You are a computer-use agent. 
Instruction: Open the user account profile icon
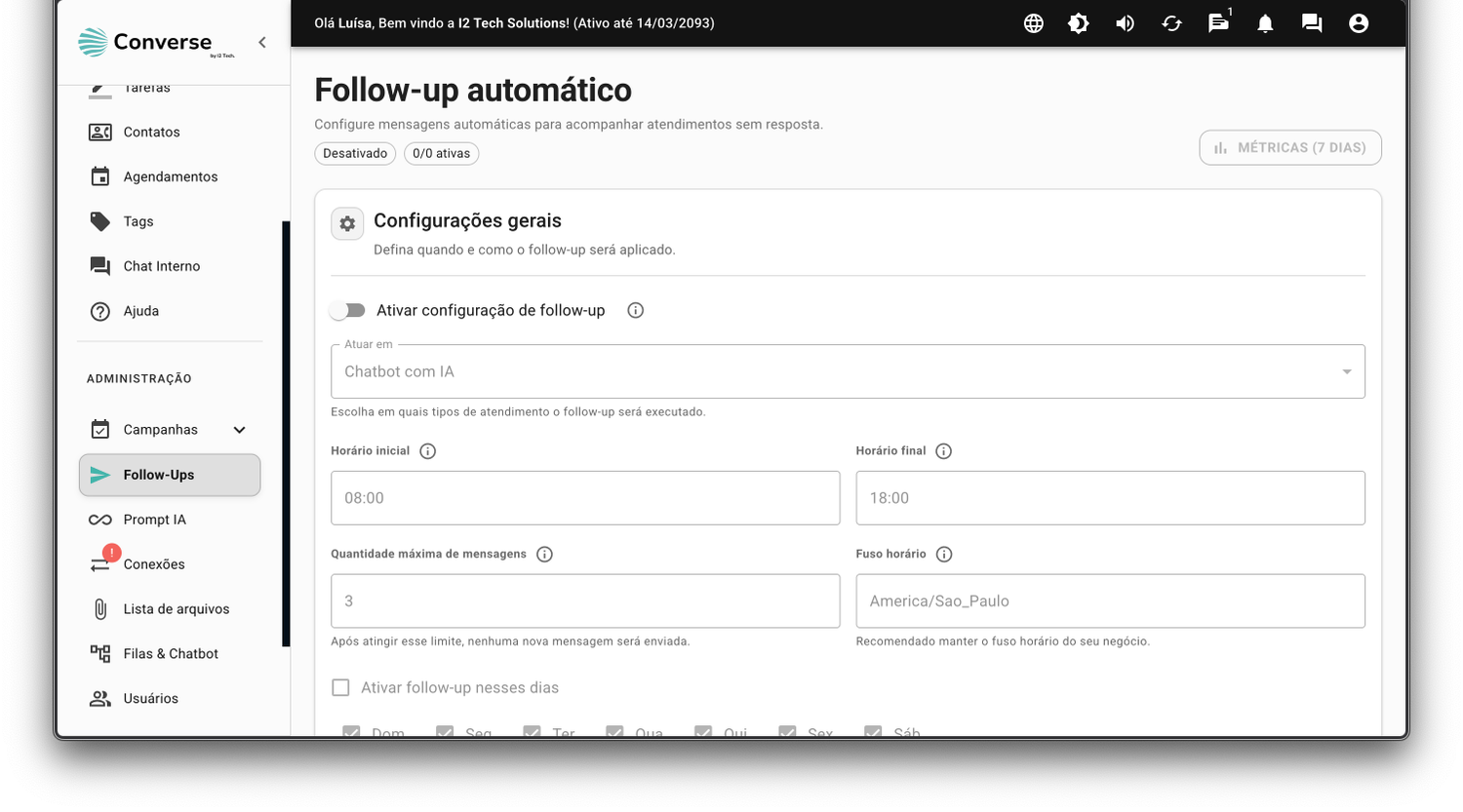(1359, 23)
